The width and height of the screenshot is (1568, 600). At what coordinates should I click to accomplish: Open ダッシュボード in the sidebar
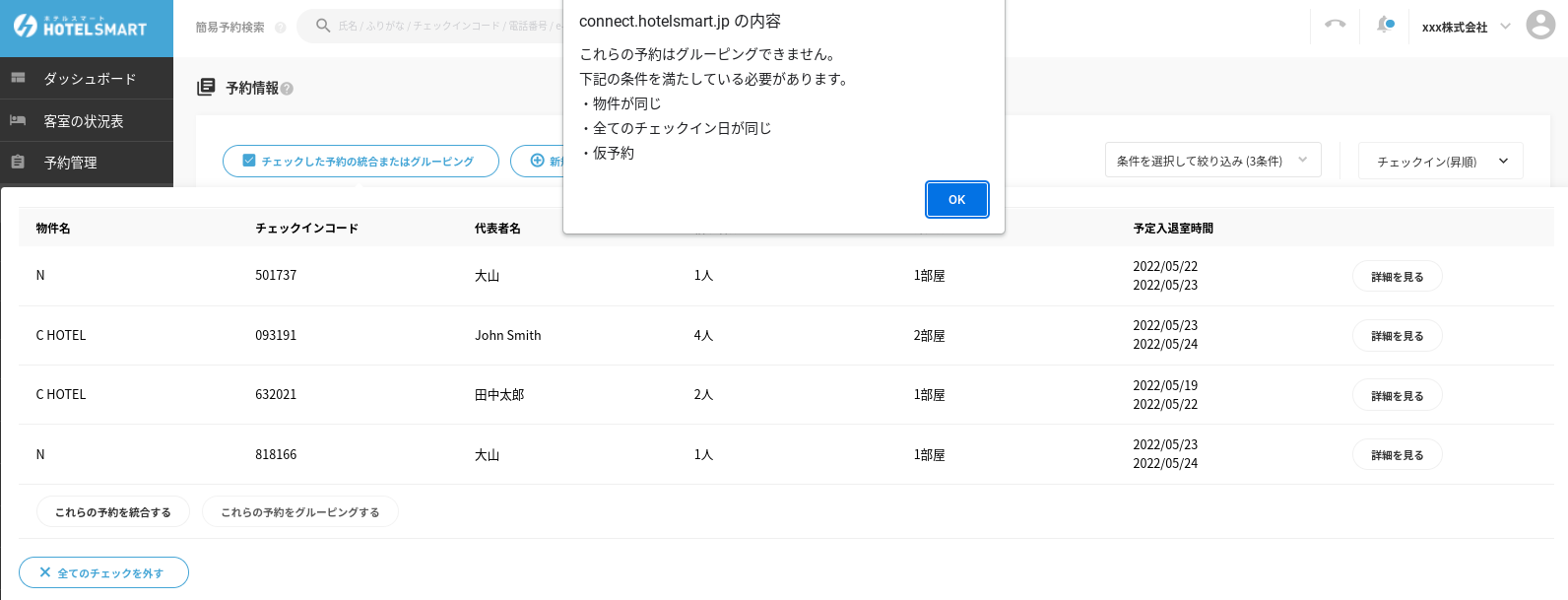pyautogui.click(x=89, y=79)
